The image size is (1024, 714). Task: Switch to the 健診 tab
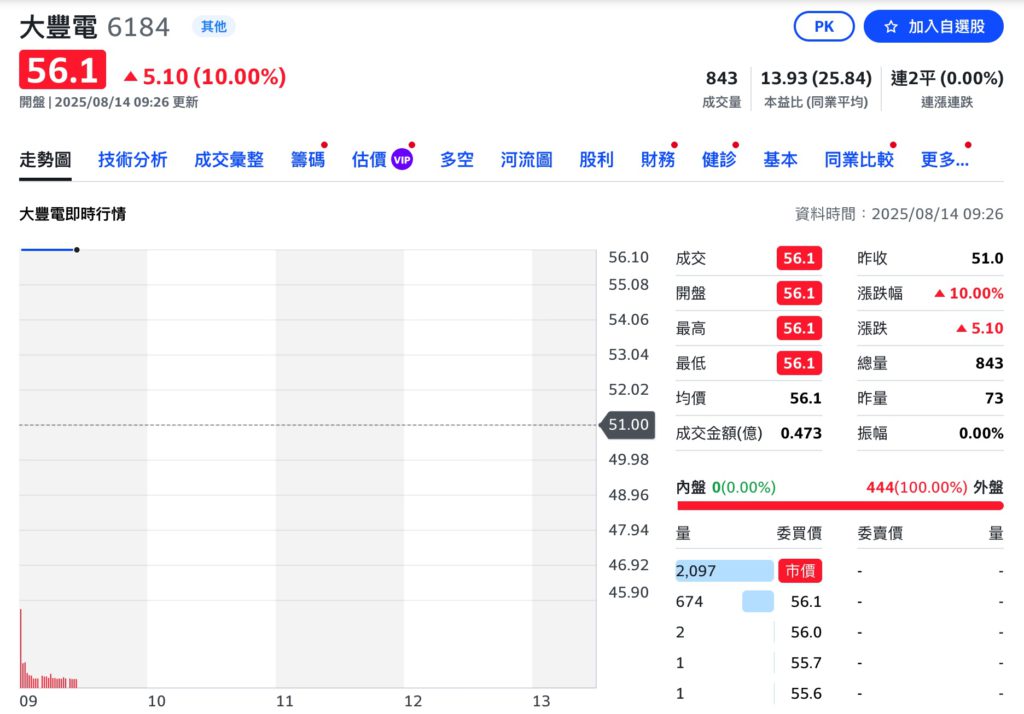point(719,159)
